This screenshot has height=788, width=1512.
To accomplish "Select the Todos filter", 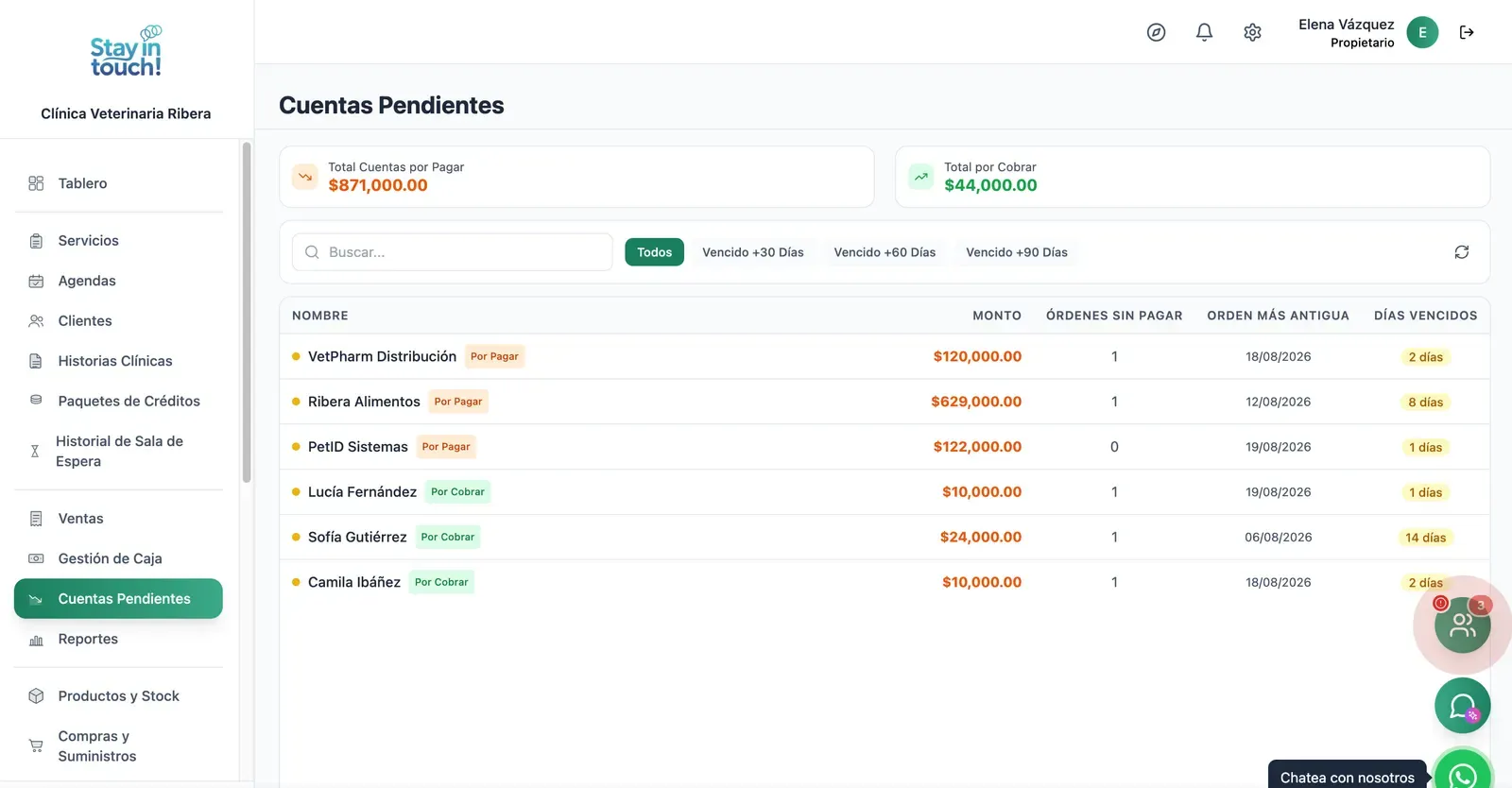I will (654, 252).
